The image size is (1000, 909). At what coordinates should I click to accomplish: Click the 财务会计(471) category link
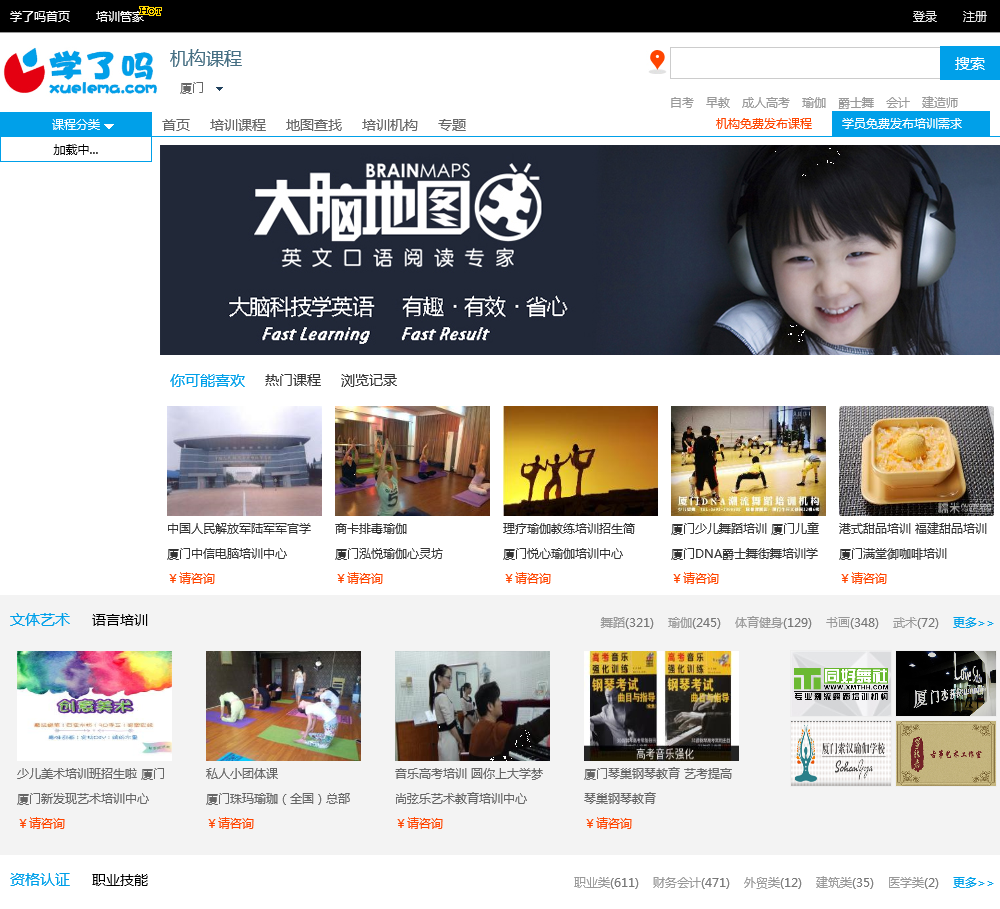coord(691,883)
